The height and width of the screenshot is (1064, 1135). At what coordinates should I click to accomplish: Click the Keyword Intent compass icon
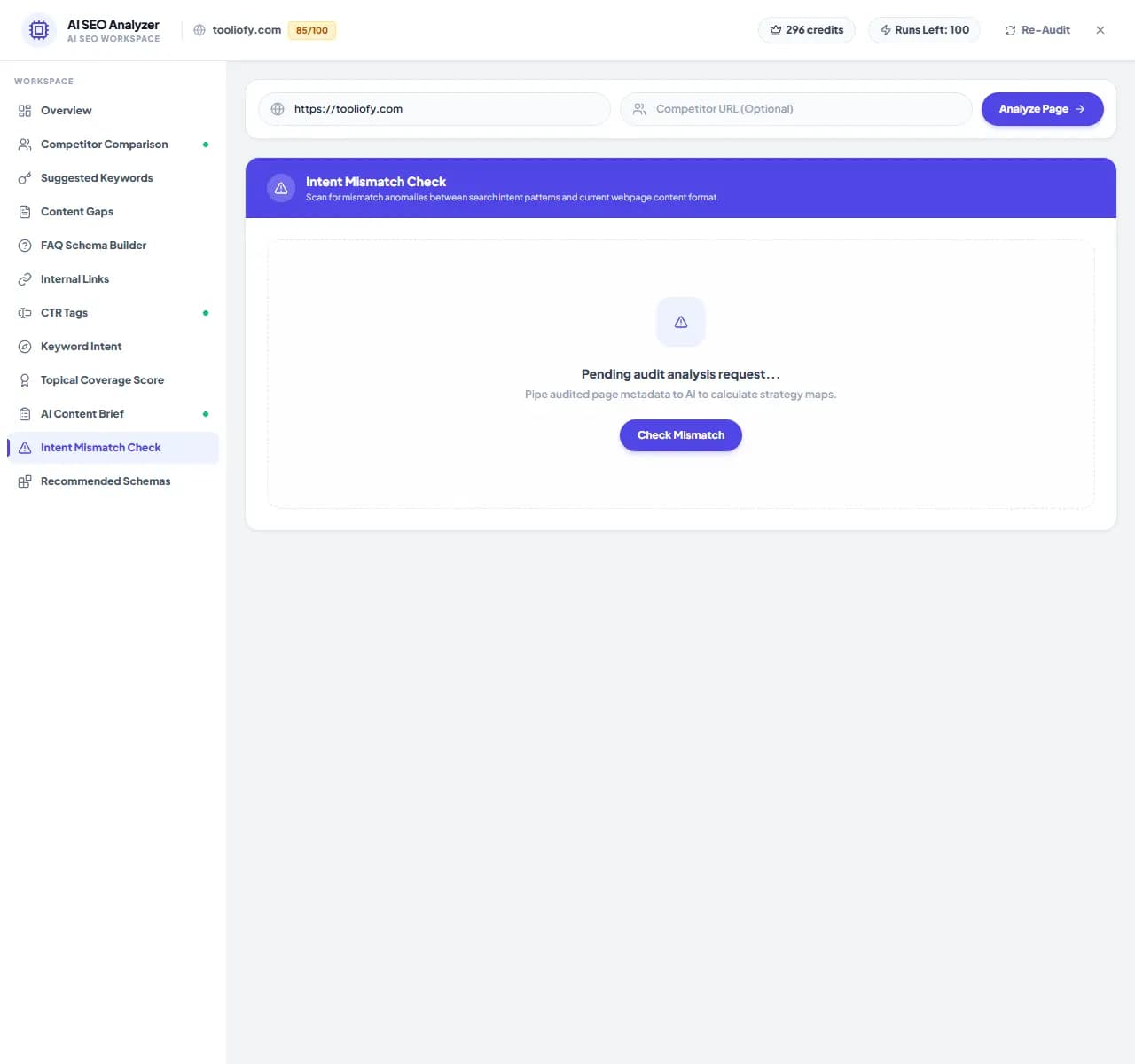pos(25,347)
